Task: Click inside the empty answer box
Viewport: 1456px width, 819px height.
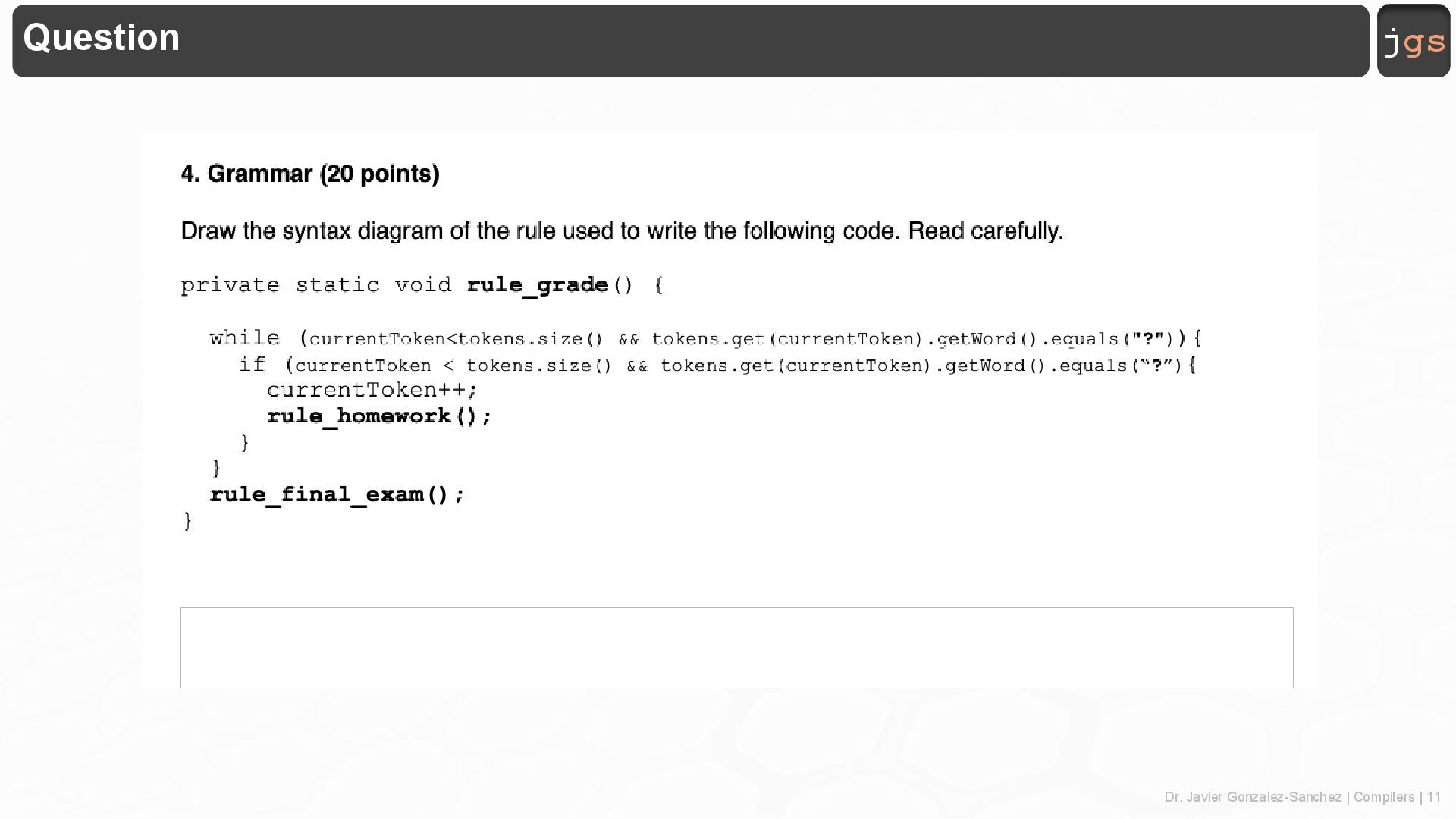Action: pos(736,648)
